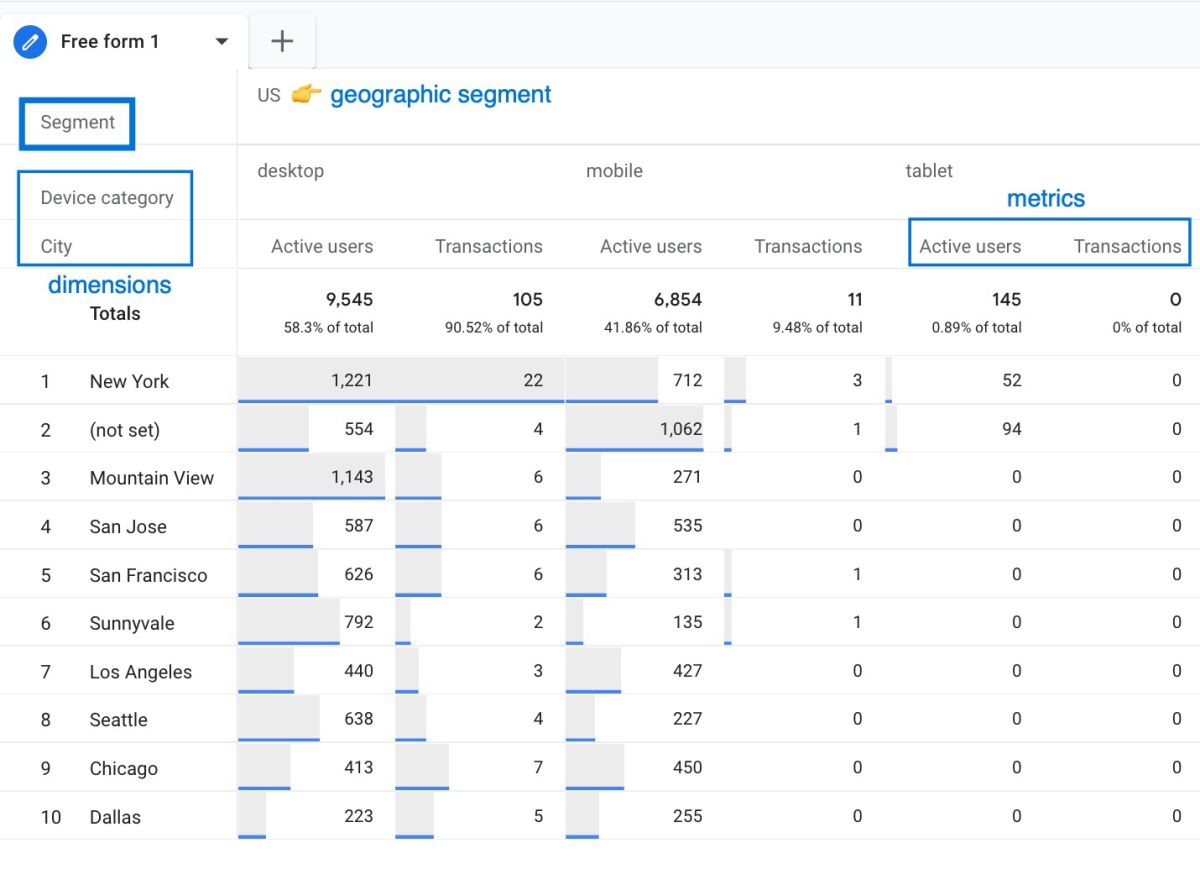Select the (not set) city row
Image resolution: width=1200 pixels, height=890 pixels.
pos(124,430)
